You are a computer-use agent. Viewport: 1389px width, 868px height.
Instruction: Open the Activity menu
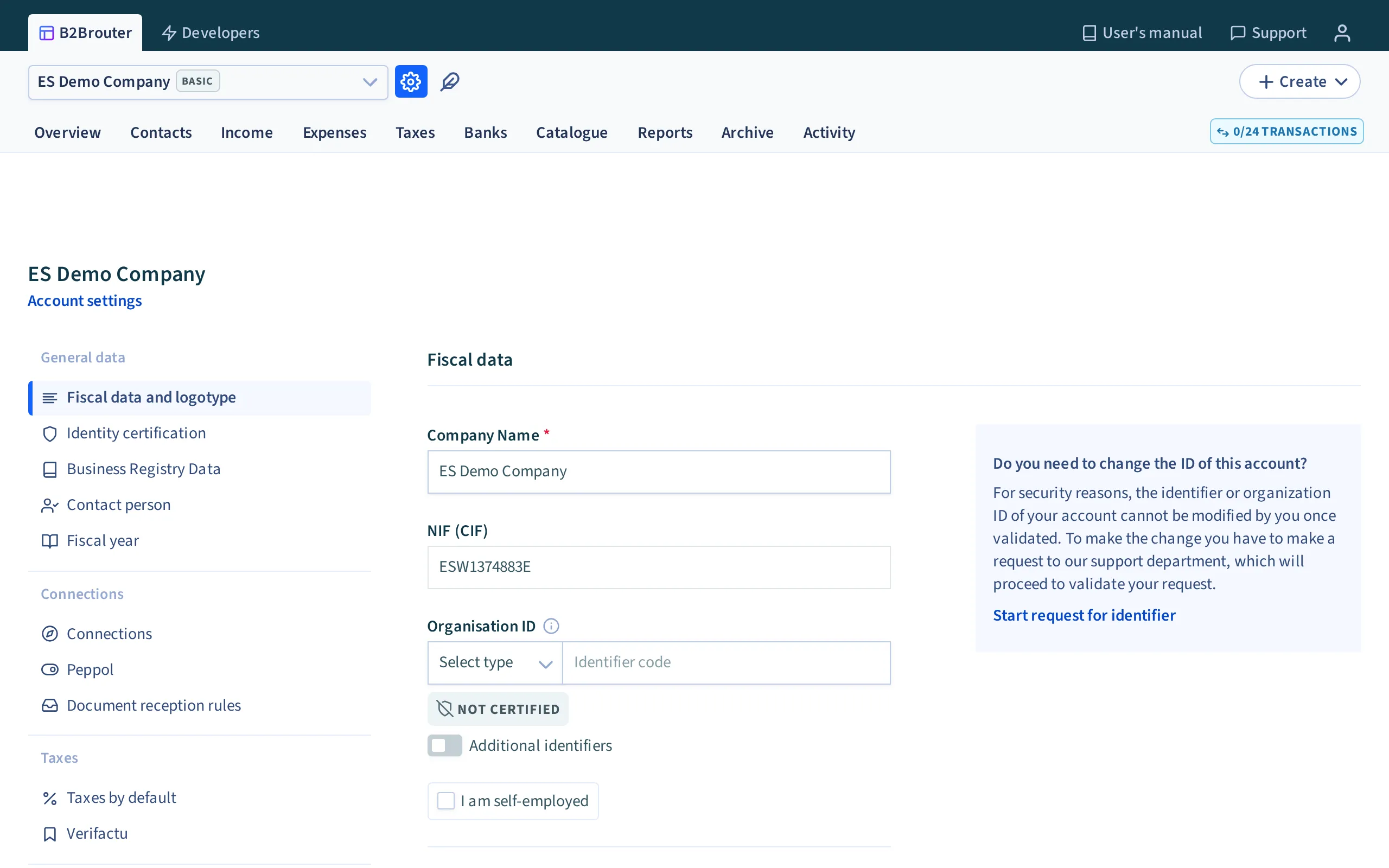point(829,132)
